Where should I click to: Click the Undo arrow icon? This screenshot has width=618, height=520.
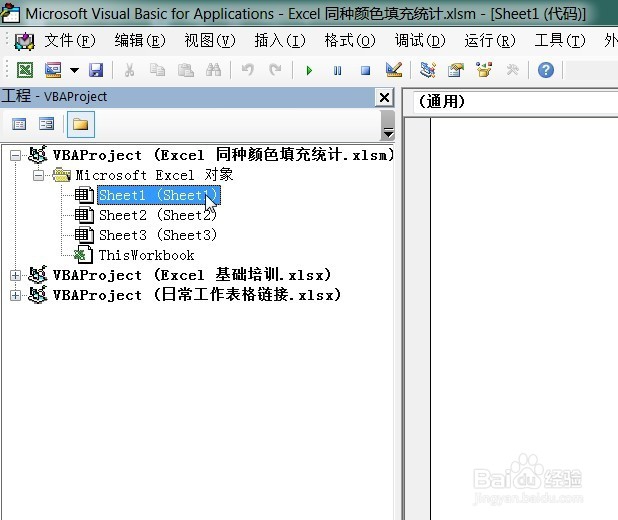pyautogui.click(x=248, y=71)
